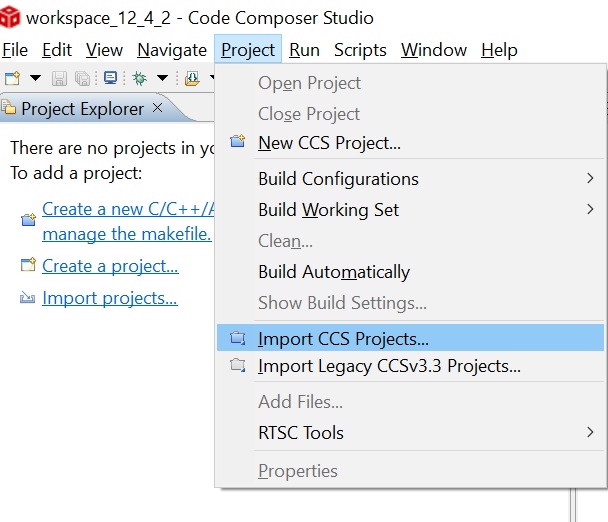608x522 pixels.
Task: Click the New toolbar icon
Action: coord(13,78)
